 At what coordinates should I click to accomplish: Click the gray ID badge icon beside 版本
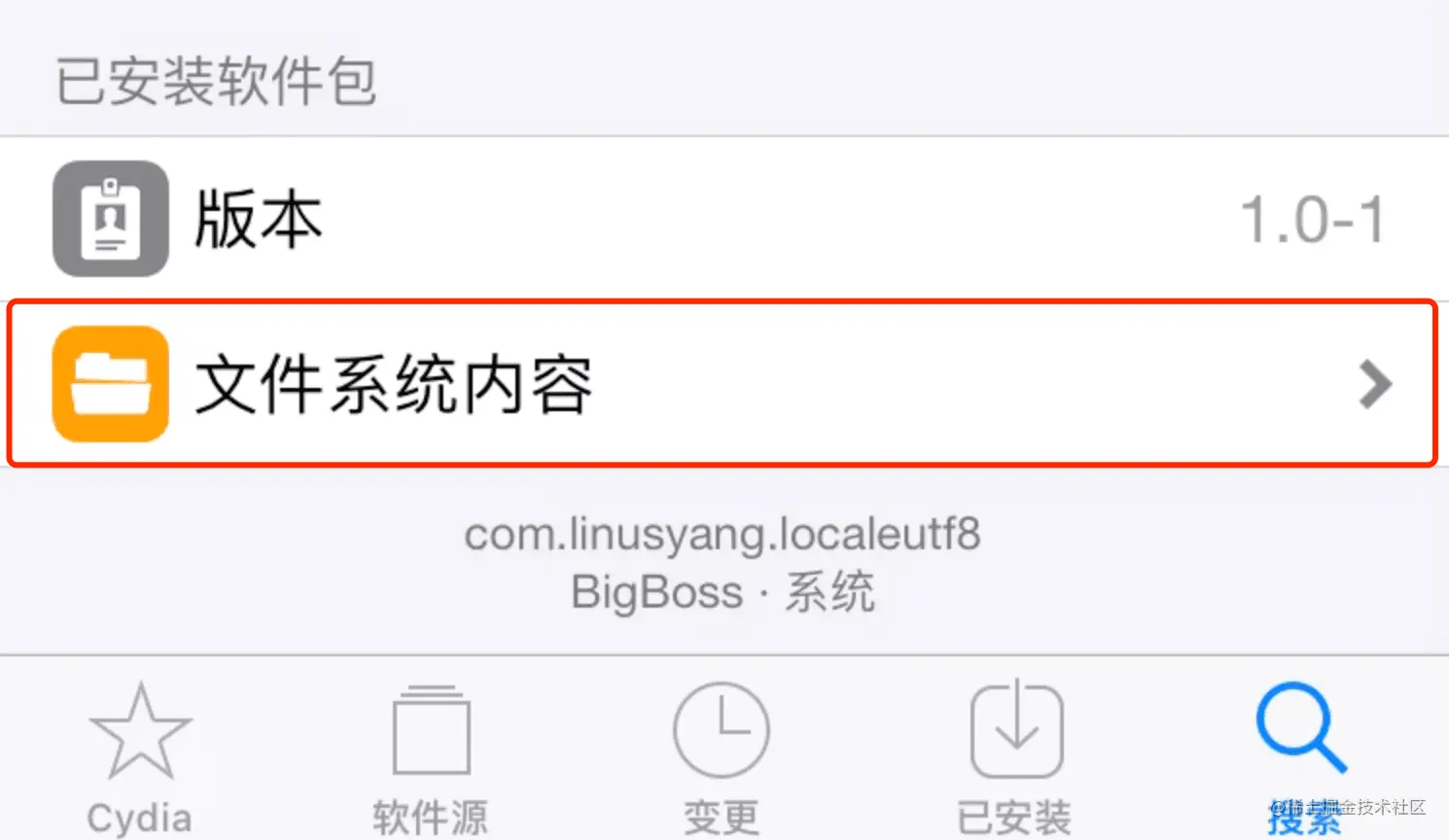[111, 219]
